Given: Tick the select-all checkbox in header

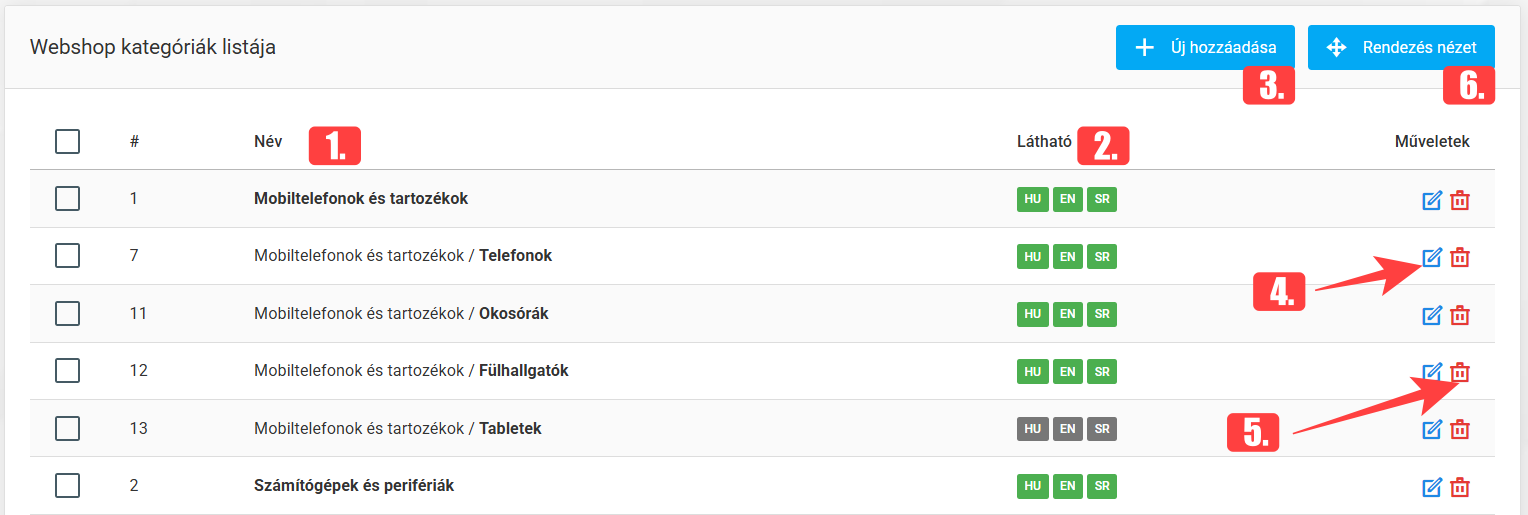Looking at the screenshot, I should point(67,141).
